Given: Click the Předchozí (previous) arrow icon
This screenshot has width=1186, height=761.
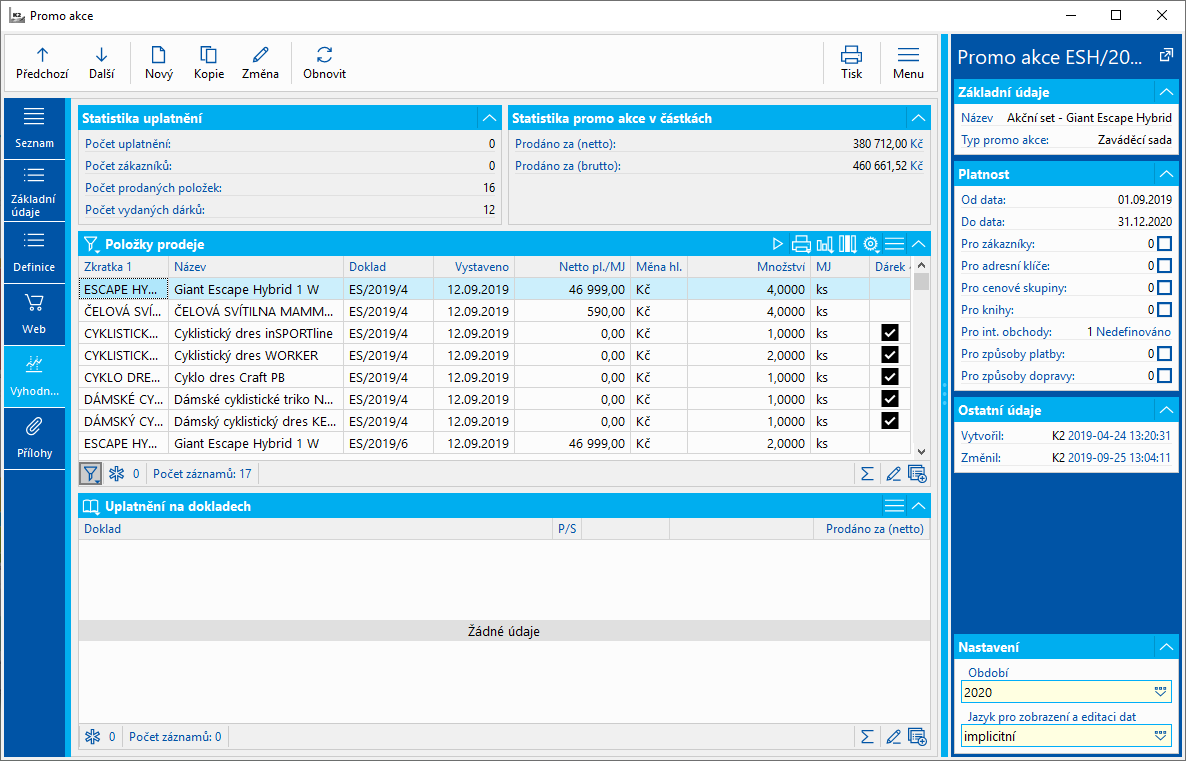Looking at the screenshot, I should [42, 55].
